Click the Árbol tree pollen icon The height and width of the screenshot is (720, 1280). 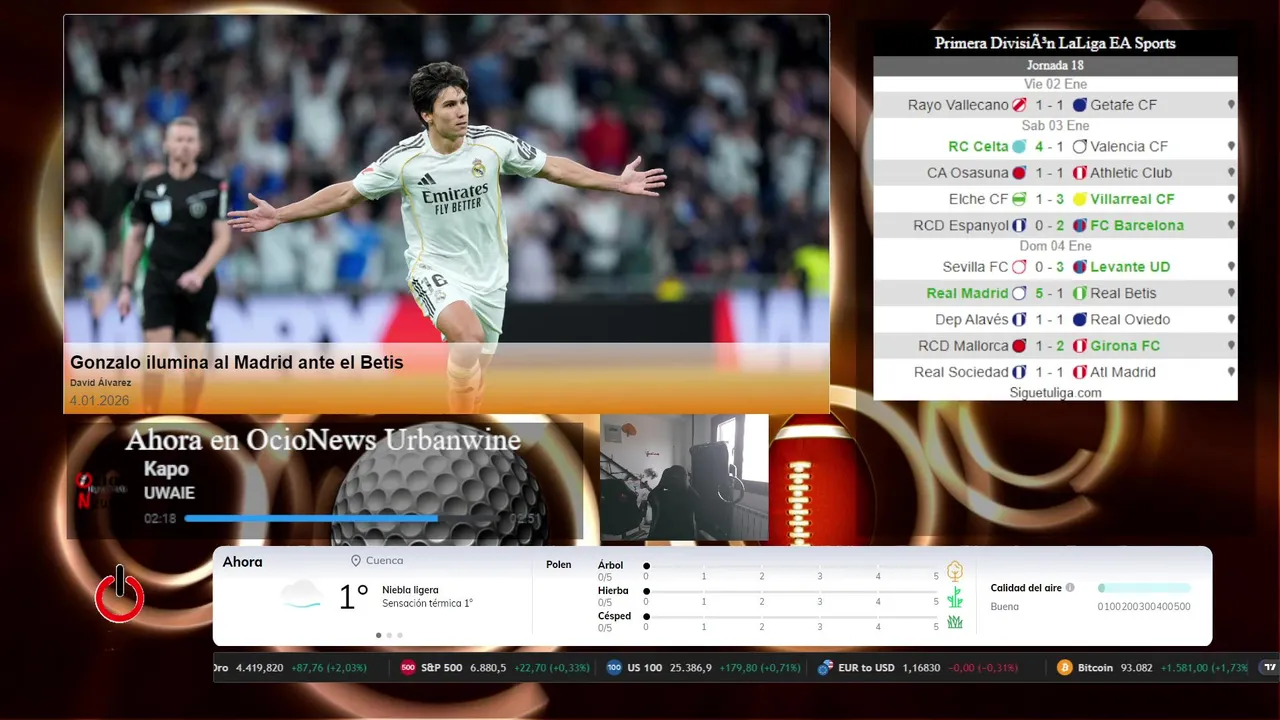click(x=955, y=571)
